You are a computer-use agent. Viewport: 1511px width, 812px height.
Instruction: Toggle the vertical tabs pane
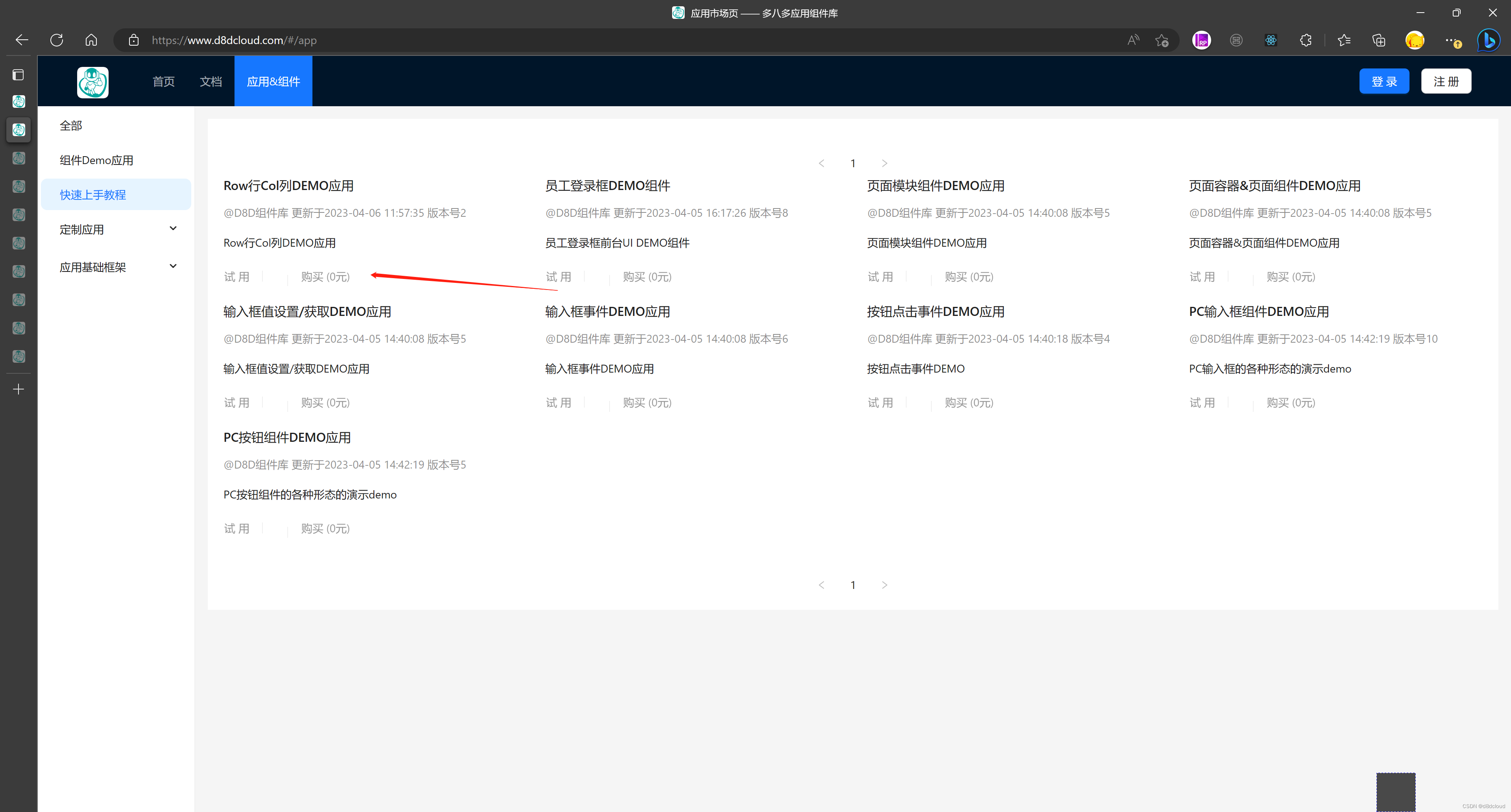(18, 74)
